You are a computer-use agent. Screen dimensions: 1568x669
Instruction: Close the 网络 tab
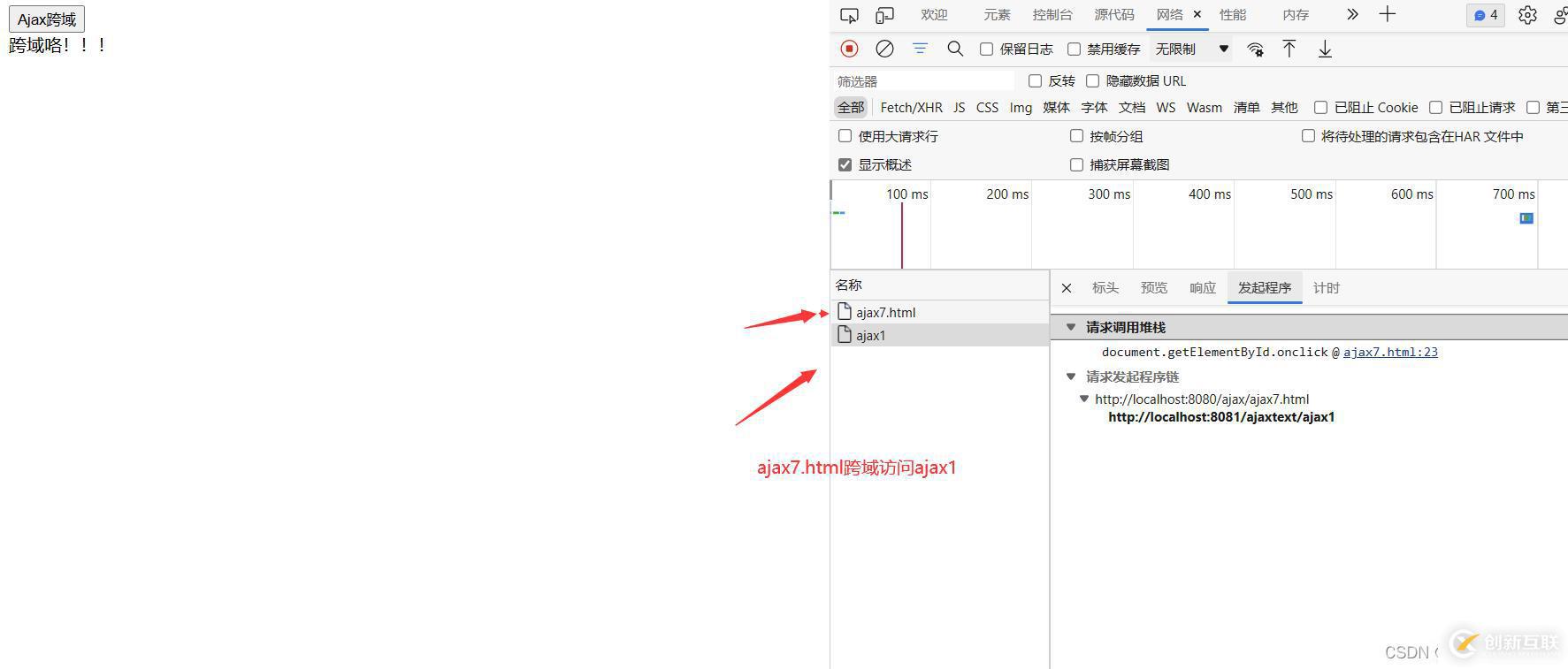(1197, 14)
